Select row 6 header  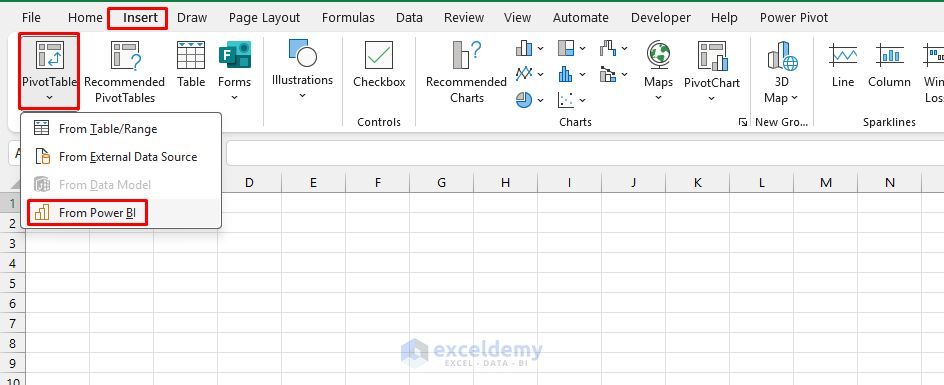point(13,303)
